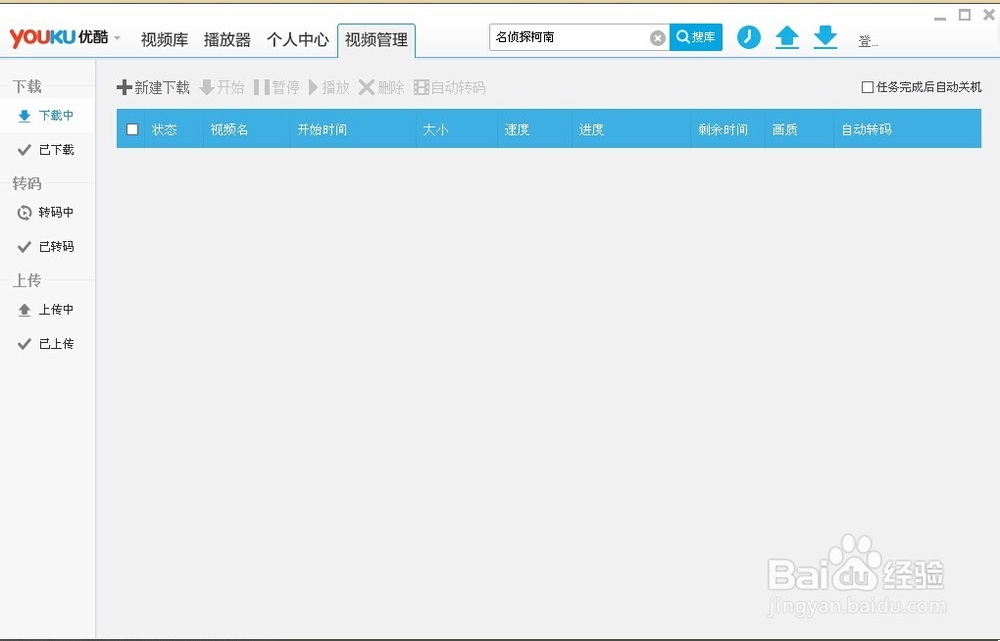The height and width of the screenshot is (641, 1000).
Task: Click 新建下载 to create new download
Action: [152, 87]
